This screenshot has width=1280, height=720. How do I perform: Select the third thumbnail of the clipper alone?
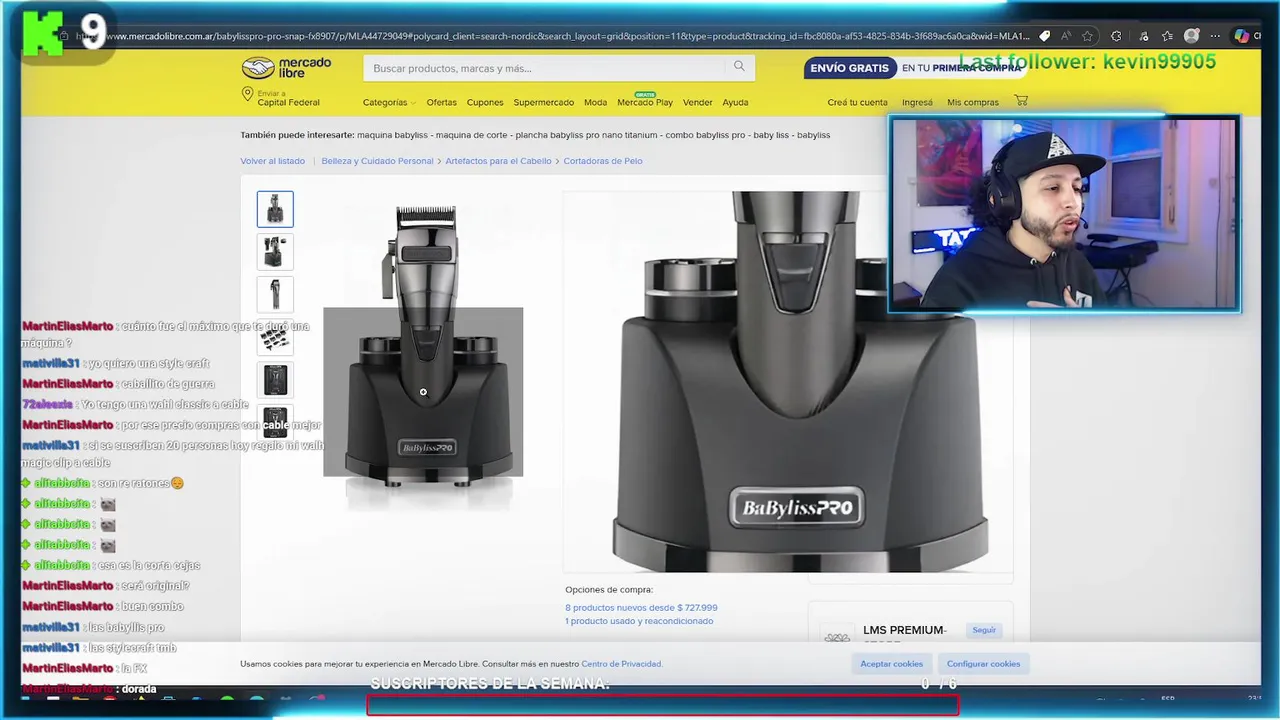[275, 295]
